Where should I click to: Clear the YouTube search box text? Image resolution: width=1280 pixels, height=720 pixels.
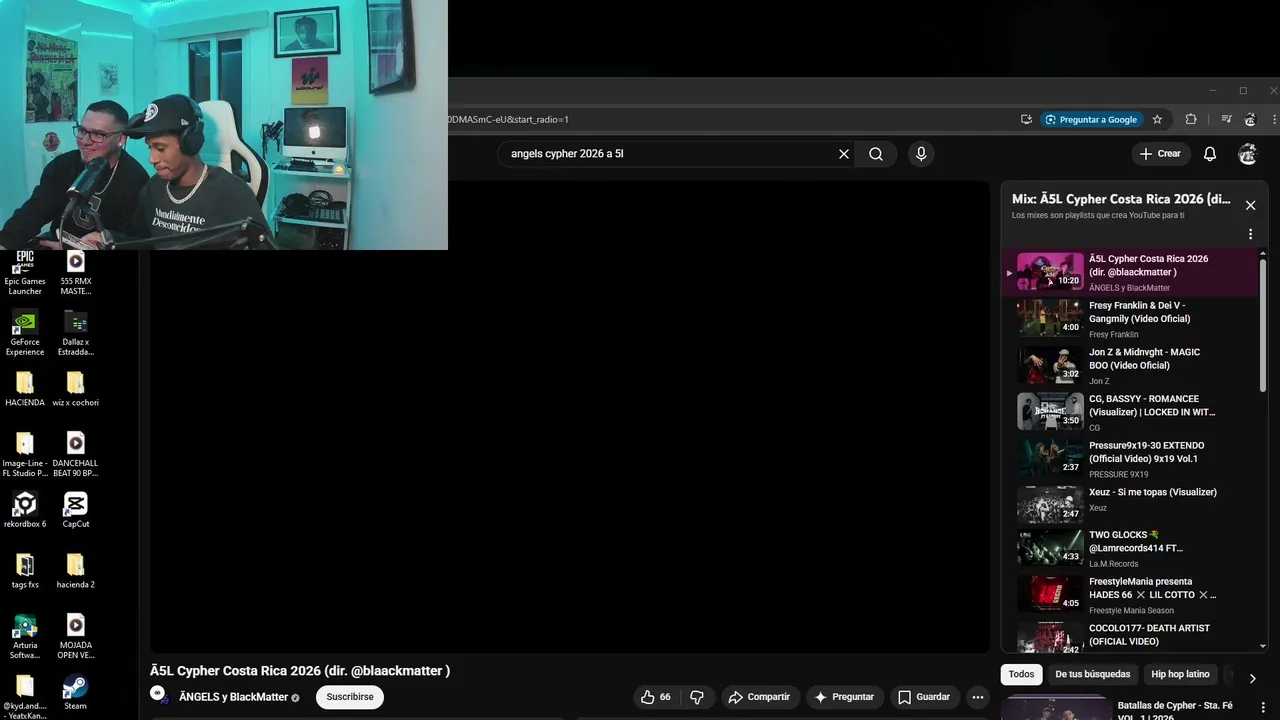pyautogui.click(x=843, y=154)
